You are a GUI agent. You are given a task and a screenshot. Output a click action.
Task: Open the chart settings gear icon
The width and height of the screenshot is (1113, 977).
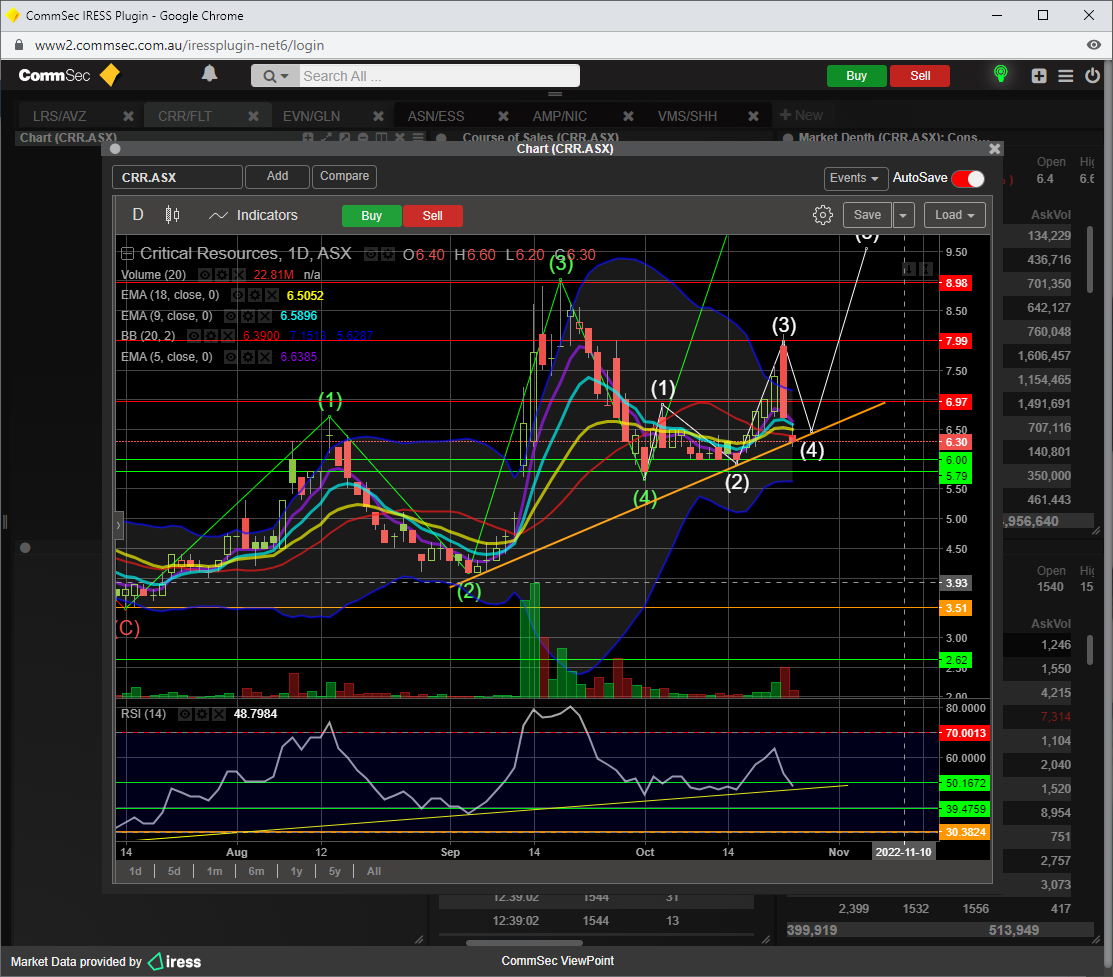tap(822, 215)
